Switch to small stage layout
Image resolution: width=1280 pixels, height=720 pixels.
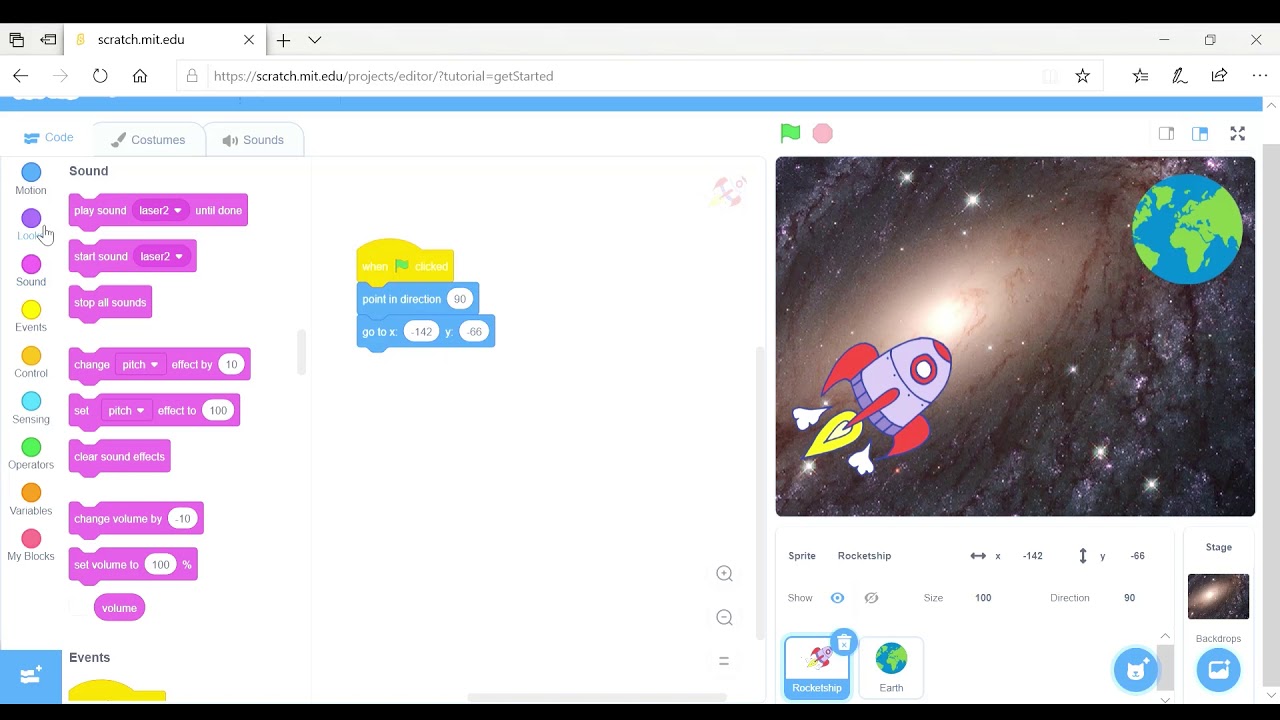click(1166, 134)
